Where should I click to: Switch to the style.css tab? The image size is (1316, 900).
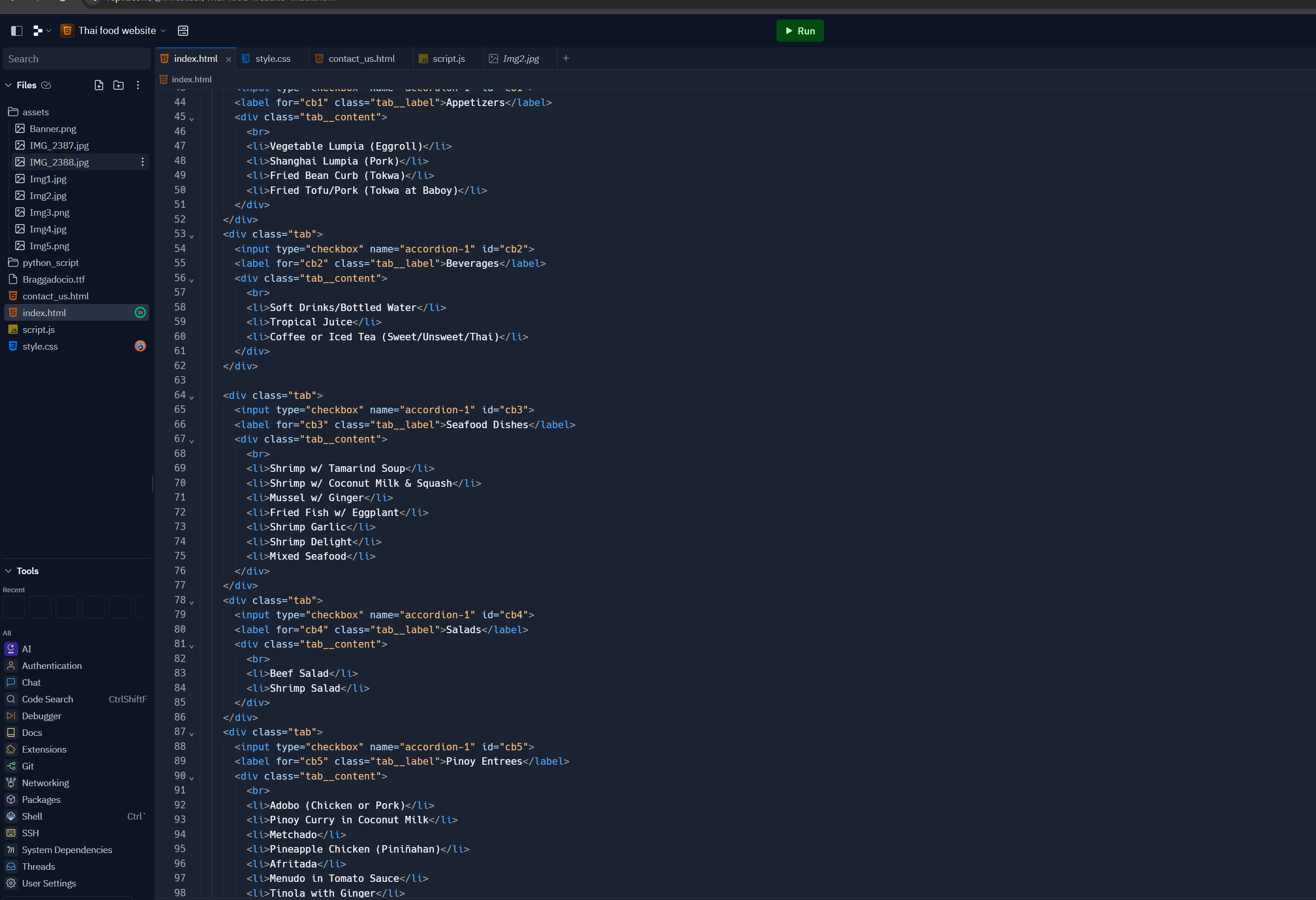272,59
